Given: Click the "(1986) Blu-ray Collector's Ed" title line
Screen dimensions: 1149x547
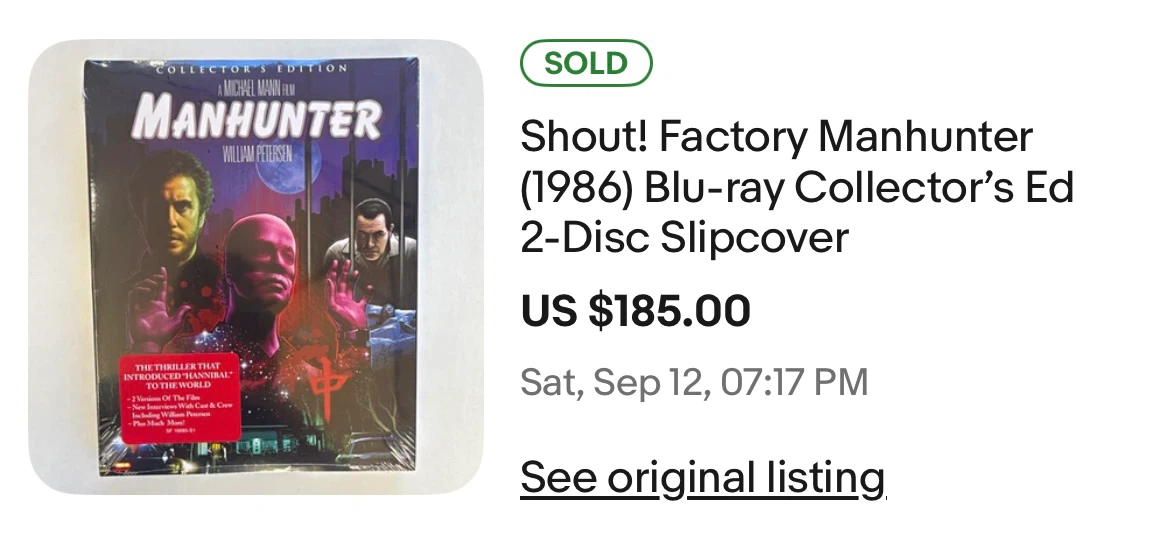Looking at the screenshot, I should click(797, 187).
